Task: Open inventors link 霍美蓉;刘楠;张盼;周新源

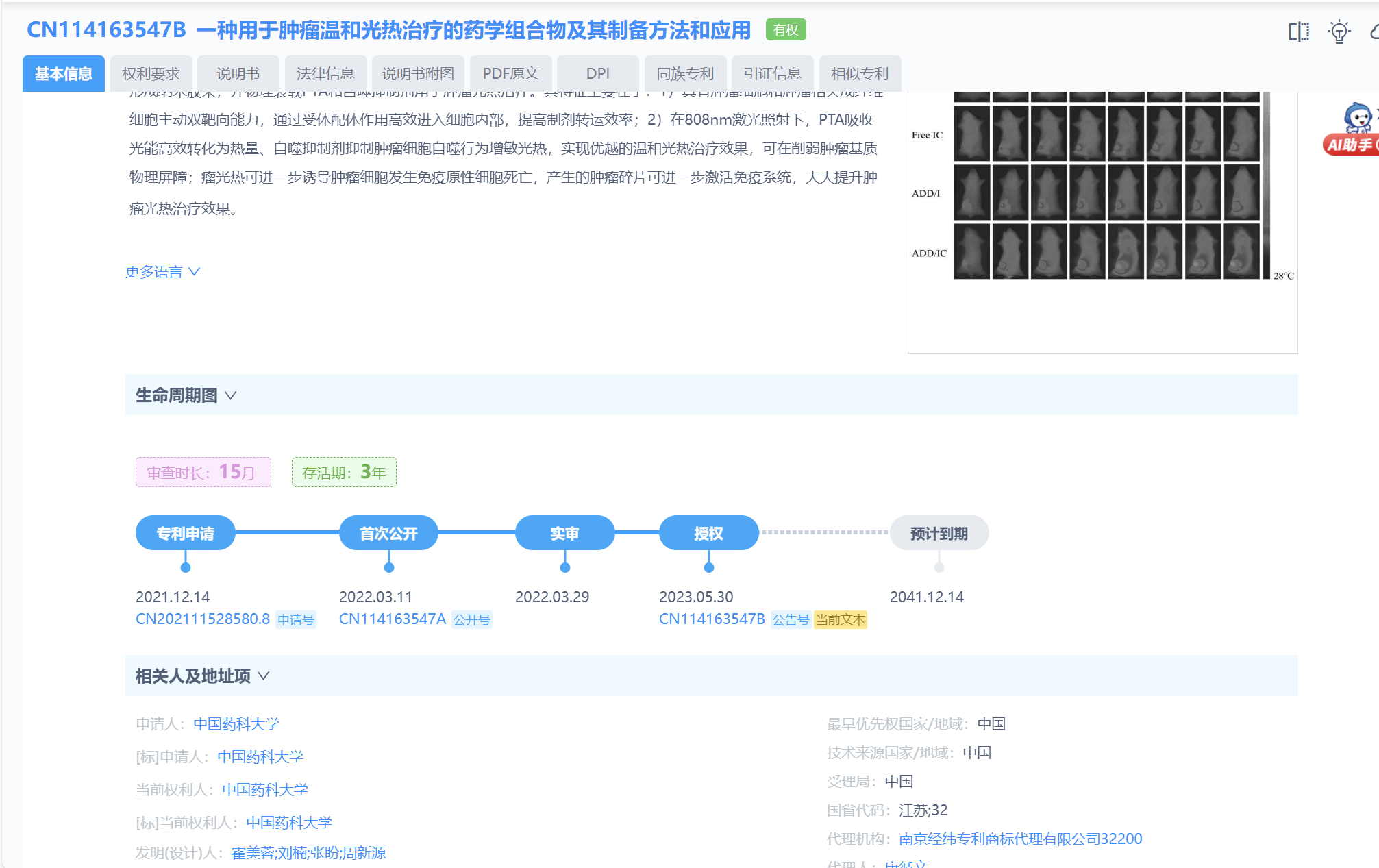Action: click(x=308, y=853)
